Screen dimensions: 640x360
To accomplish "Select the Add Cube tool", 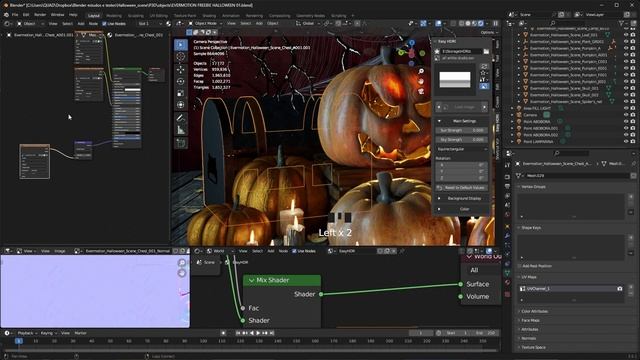I will point(181,143).
